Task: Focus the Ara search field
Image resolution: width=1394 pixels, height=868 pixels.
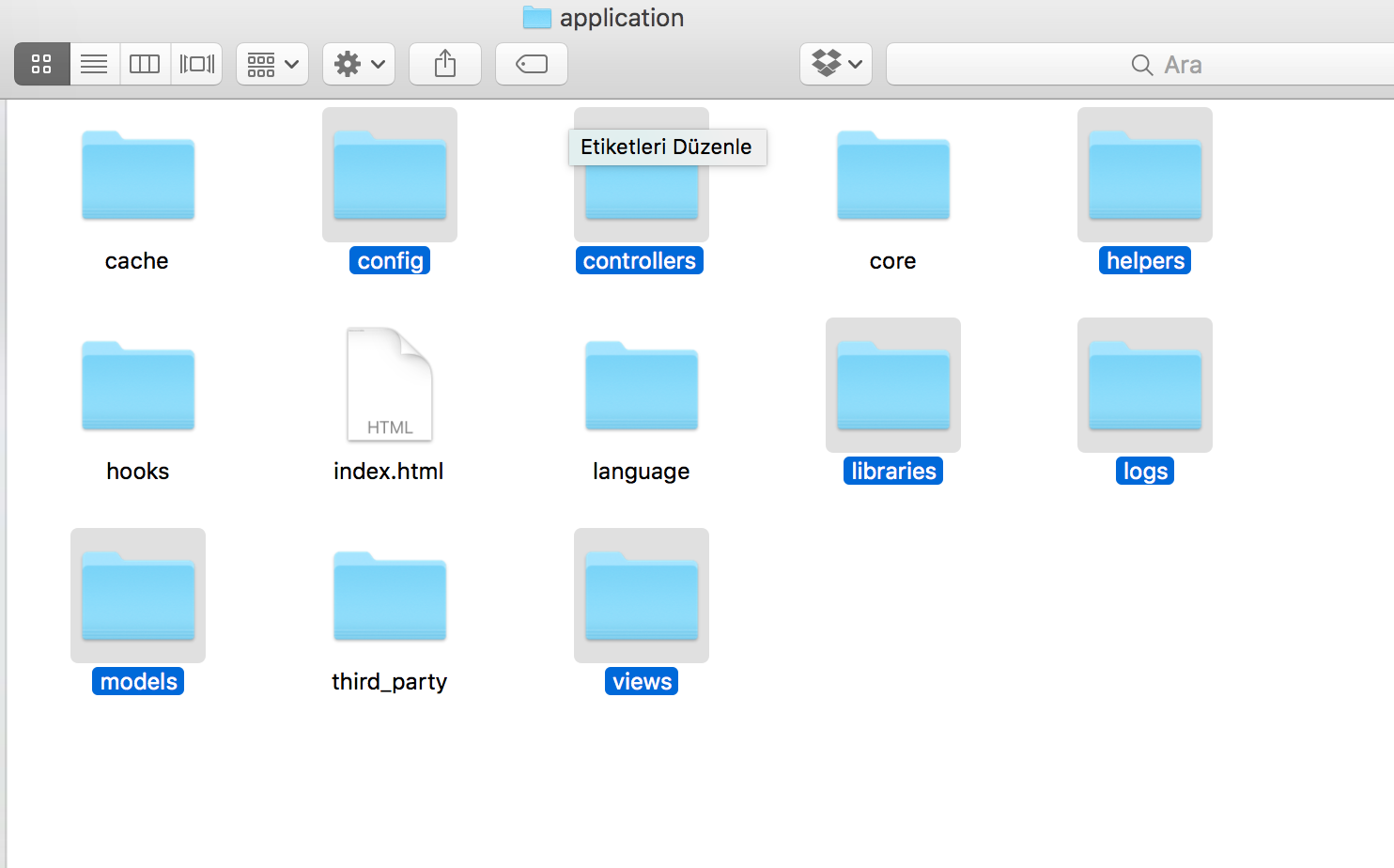Action: tap(1140, 64)
